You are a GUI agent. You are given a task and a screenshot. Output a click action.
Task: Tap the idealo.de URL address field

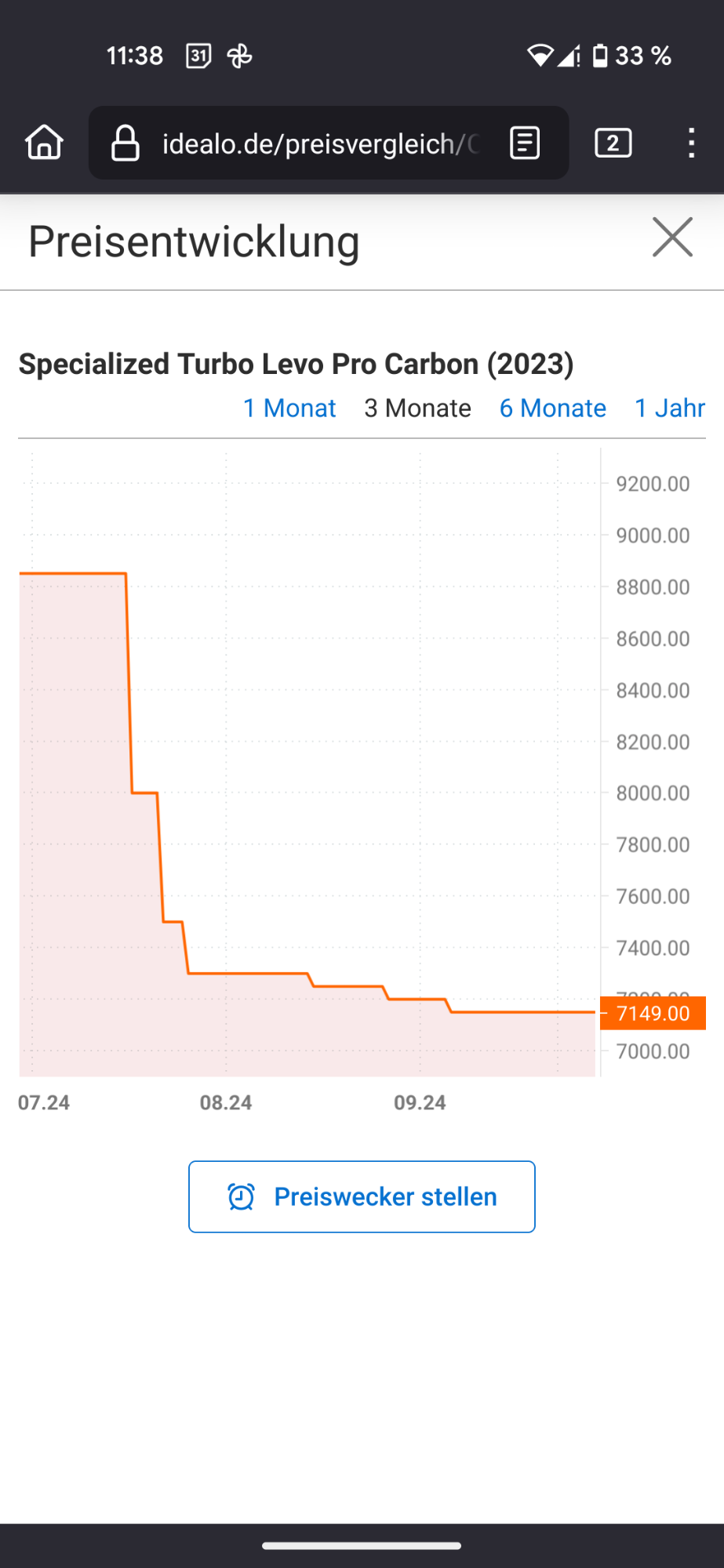coord(320,143)
